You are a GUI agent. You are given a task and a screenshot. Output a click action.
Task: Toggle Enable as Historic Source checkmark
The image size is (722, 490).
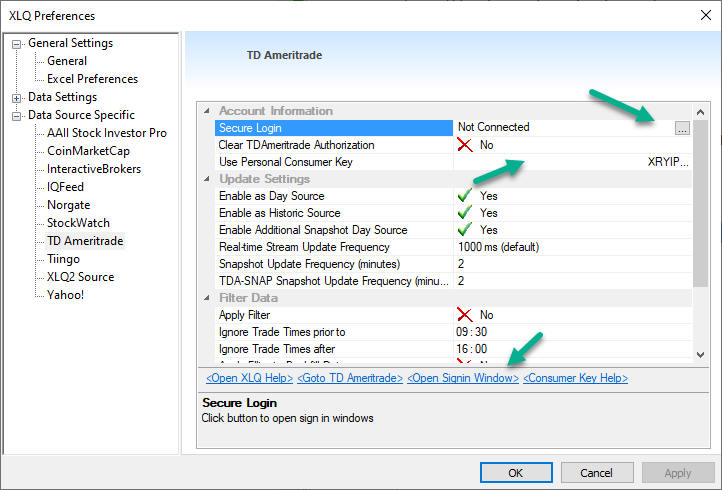[465, 213]
